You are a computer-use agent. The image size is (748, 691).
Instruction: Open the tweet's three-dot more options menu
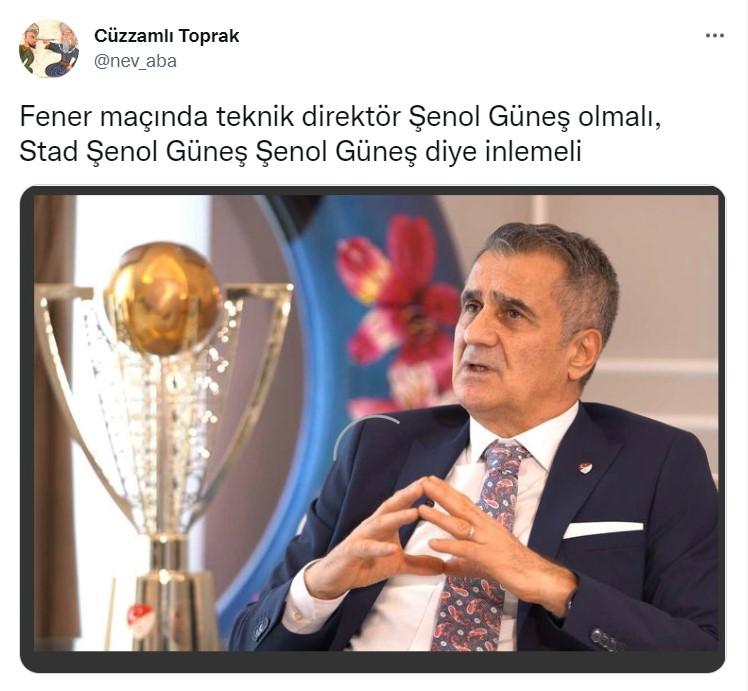pos(715,36)
